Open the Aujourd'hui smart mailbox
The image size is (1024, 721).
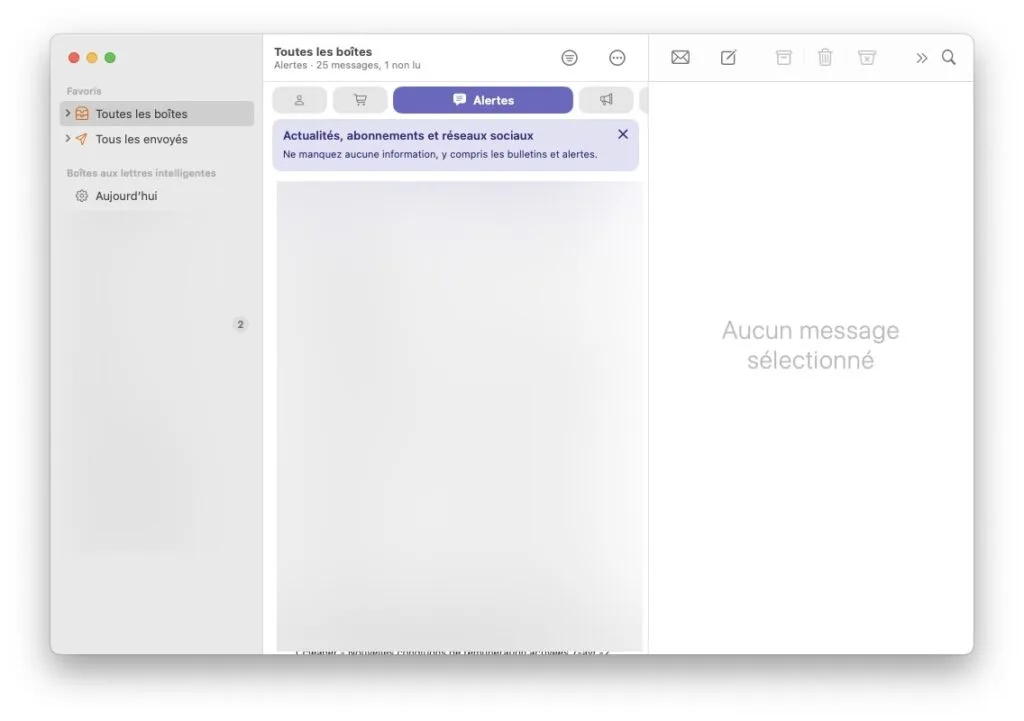point(157,196)
